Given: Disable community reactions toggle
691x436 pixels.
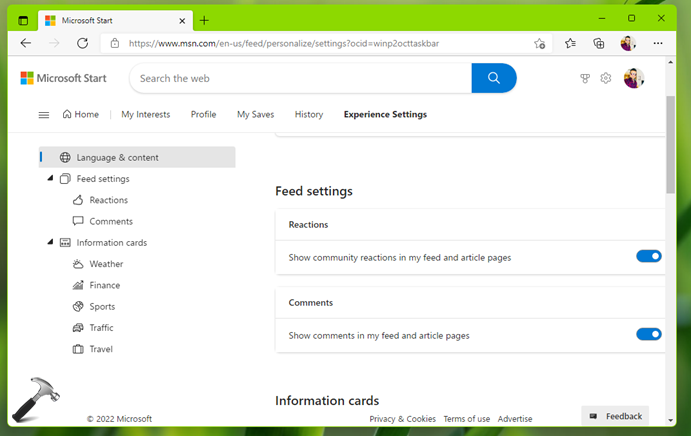Looking at the screenshot, I should 649,257.
